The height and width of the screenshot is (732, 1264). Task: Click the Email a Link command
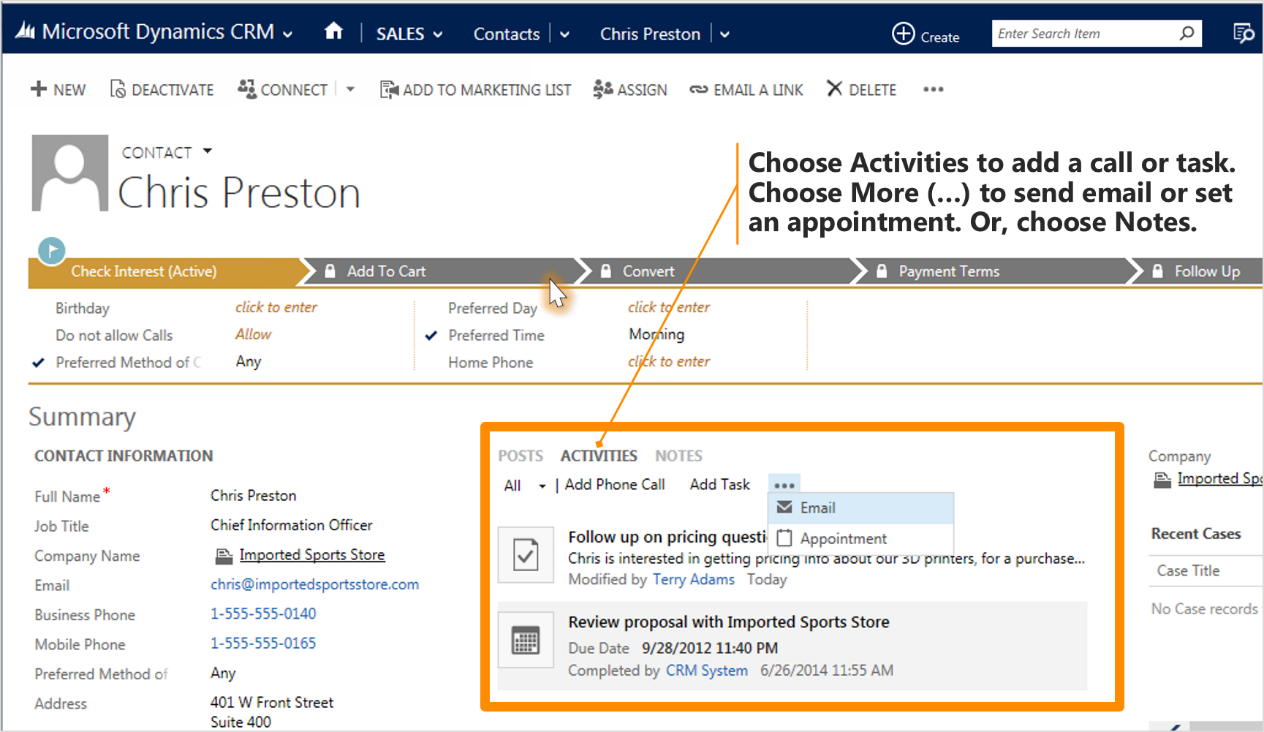click(x=747, y=90)
